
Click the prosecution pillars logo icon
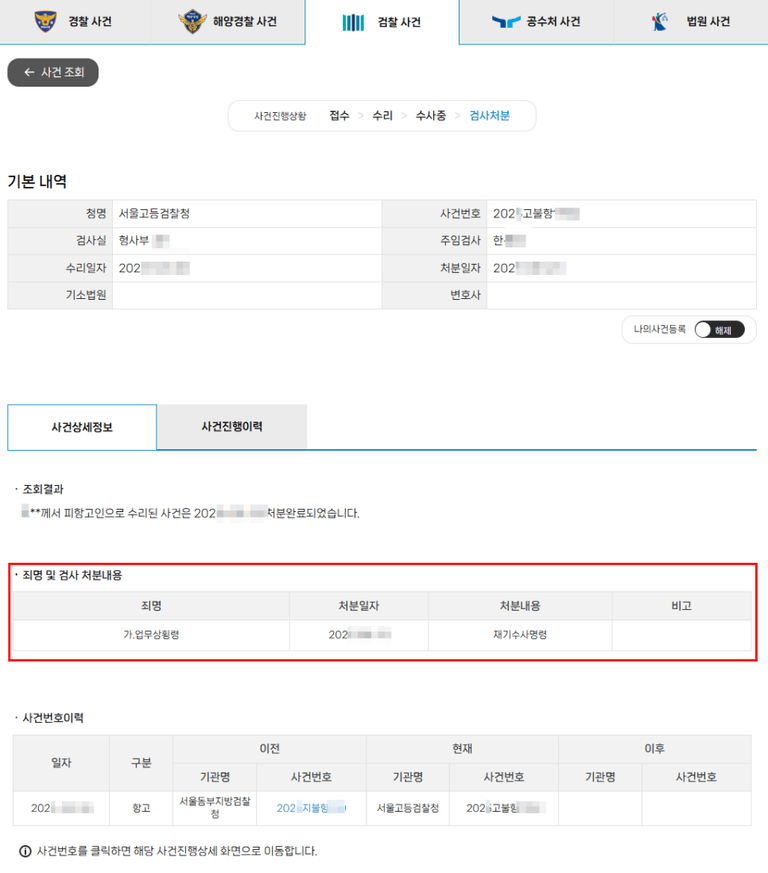pyautogui.click(x=353, y=22)
